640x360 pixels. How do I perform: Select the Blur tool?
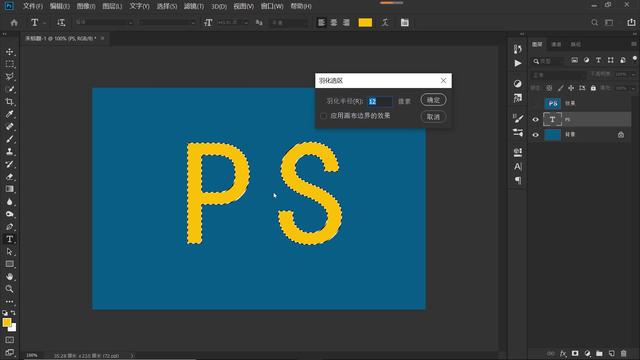[9, 202]
